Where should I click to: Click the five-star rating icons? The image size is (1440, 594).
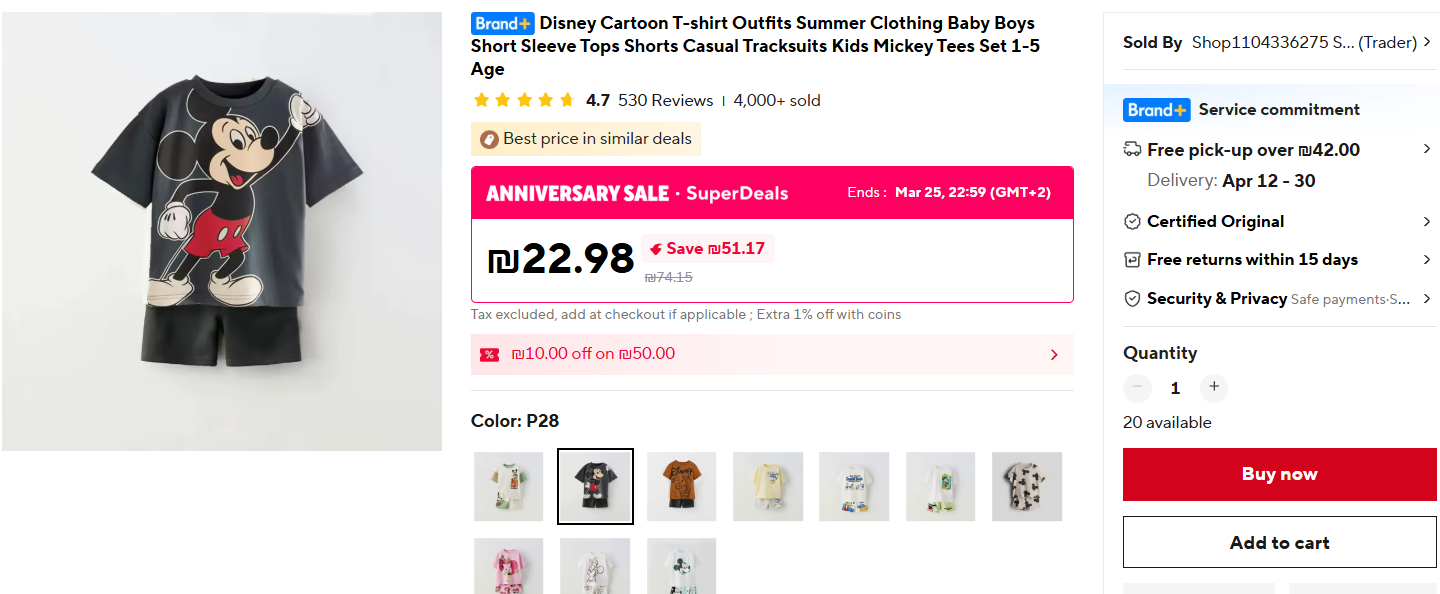[523, 100]
